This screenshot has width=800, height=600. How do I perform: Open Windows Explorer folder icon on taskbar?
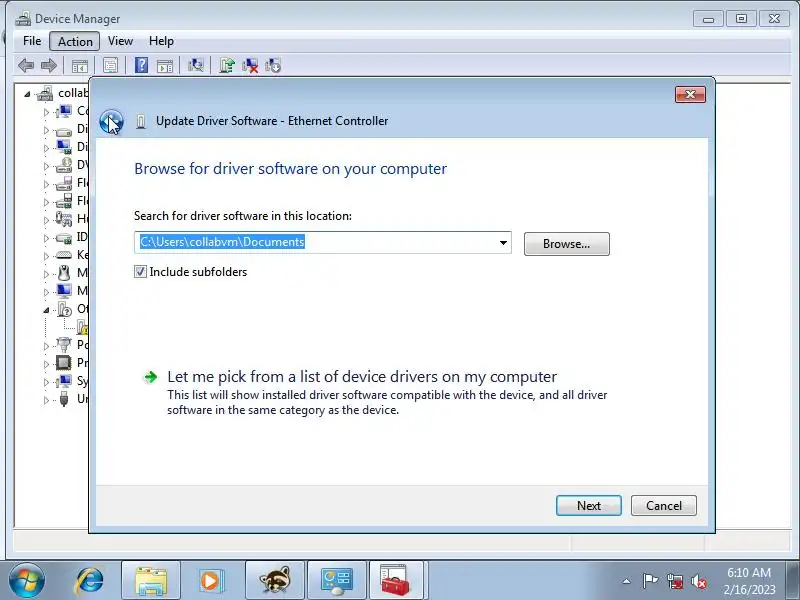151,580
